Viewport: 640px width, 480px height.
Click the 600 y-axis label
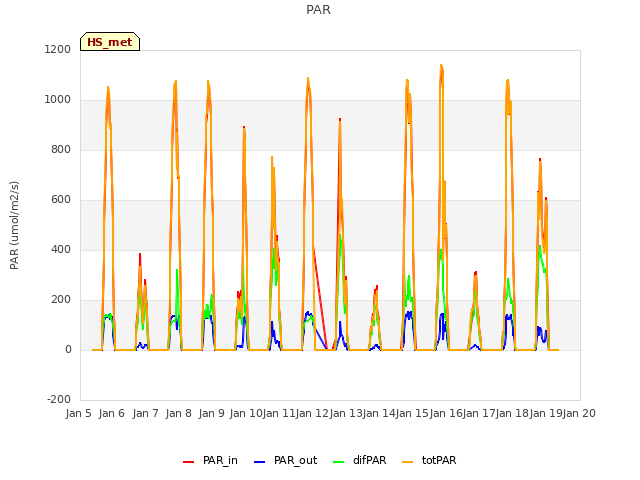[x=61, y=200]
